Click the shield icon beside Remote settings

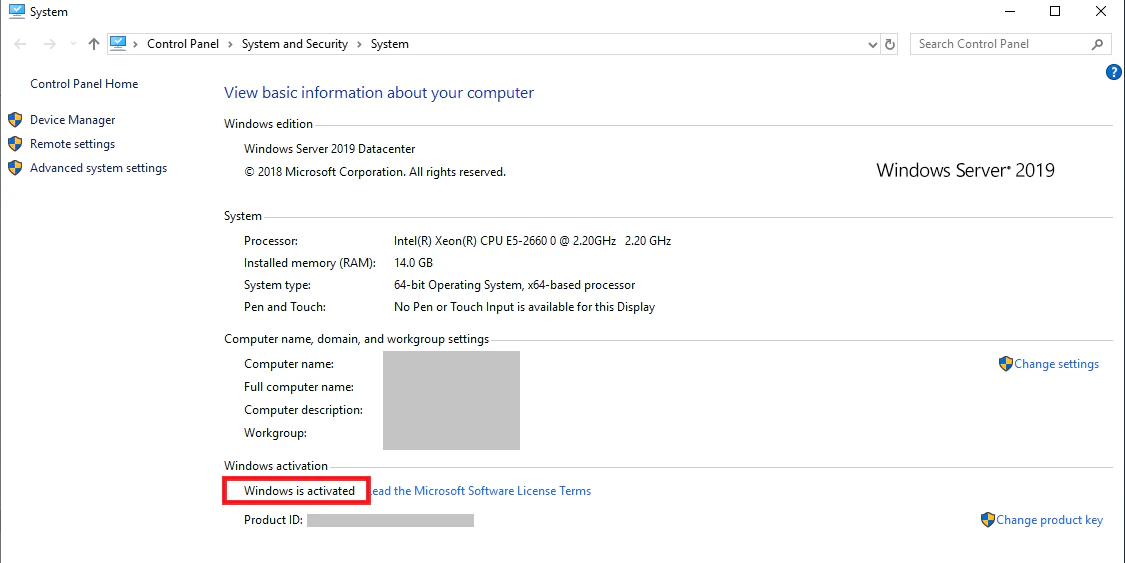[15, 144]
